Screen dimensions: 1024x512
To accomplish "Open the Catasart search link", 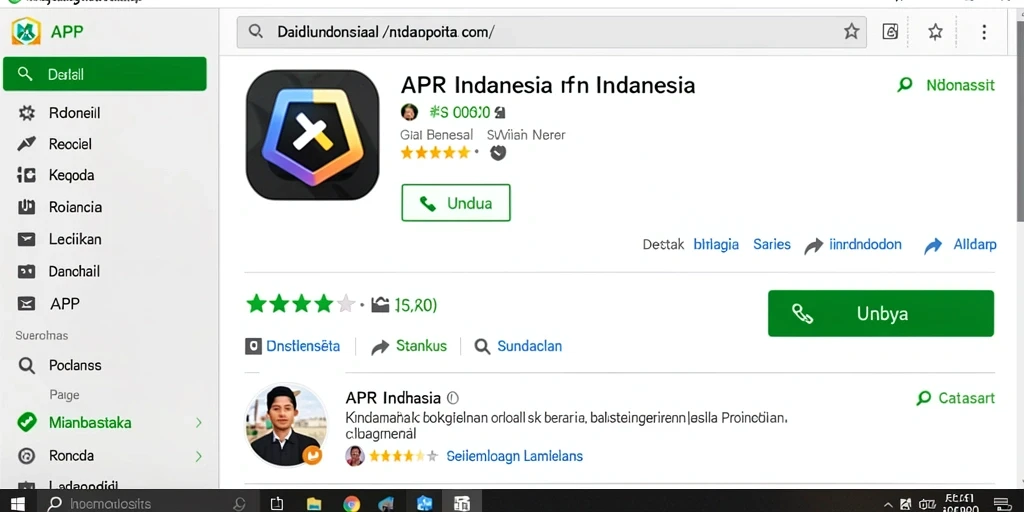I will tap(956, 398).
